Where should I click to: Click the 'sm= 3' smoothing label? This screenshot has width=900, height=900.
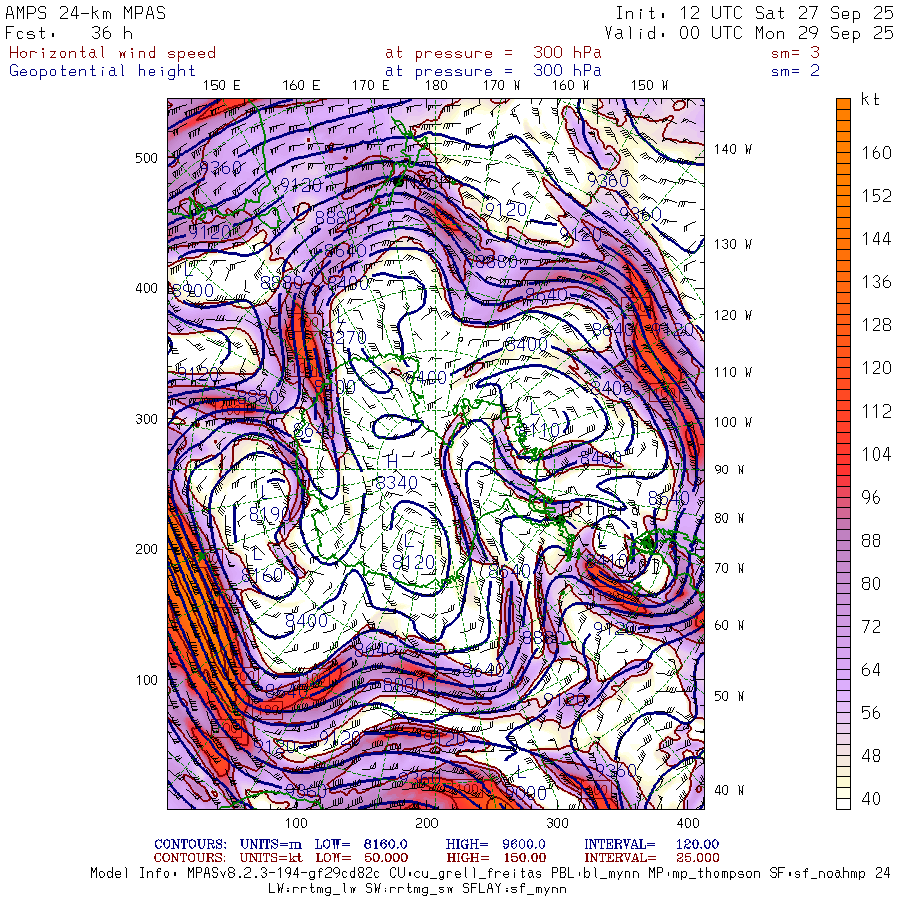tap(796, 53)
